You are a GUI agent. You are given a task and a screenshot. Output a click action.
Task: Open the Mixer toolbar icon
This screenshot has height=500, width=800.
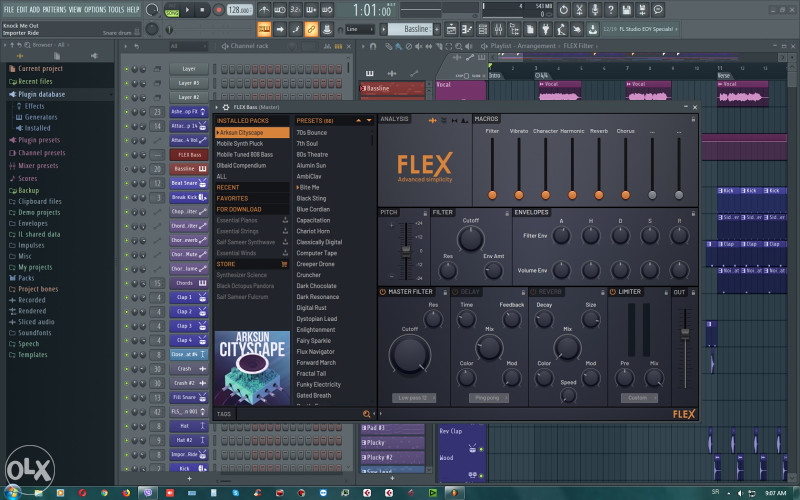(498, 29)
